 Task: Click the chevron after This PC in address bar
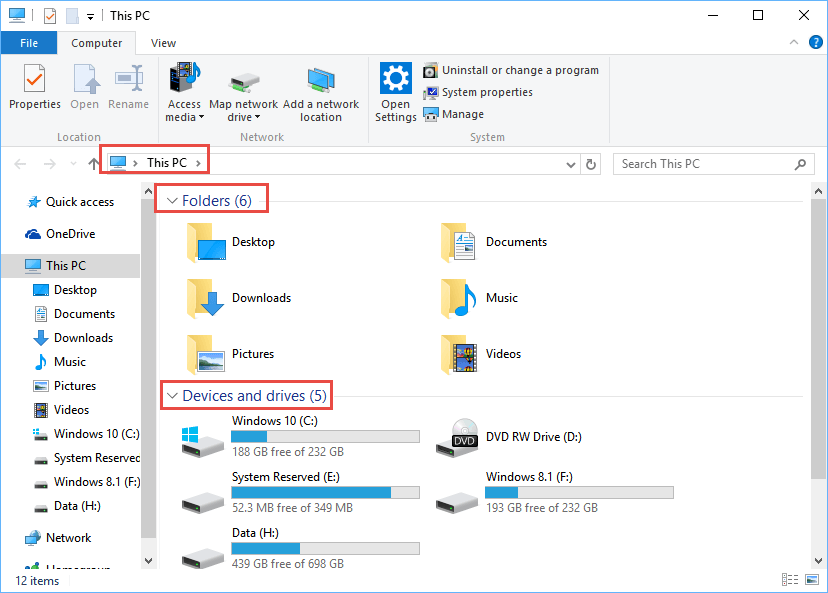[x=198, y=163]
